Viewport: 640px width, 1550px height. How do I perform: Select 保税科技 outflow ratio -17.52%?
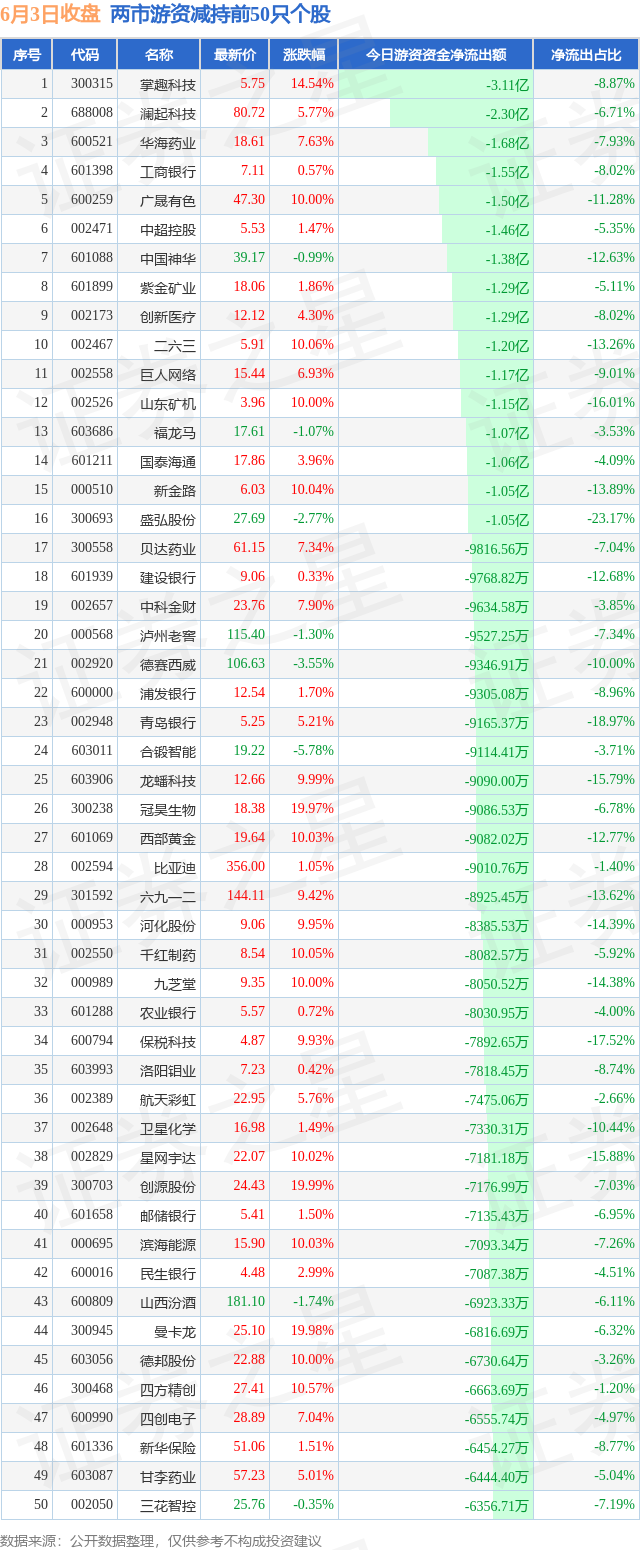(x=612, y=1041)
